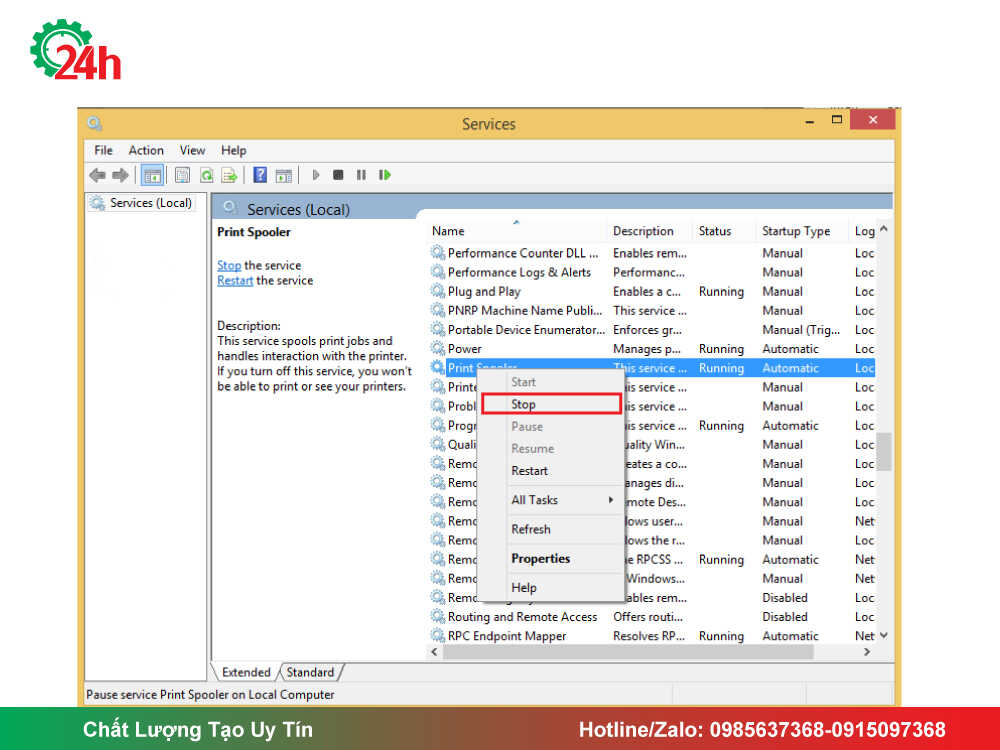Select Services (Local) in the console tree
The image size is (1000, 750).
[151, 203]
